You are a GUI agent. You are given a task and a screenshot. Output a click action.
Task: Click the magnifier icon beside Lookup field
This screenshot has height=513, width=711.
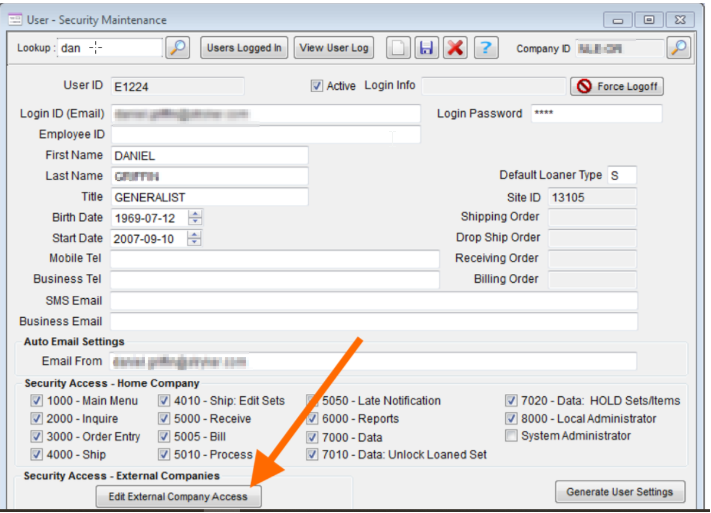click(x=177, y=47)
